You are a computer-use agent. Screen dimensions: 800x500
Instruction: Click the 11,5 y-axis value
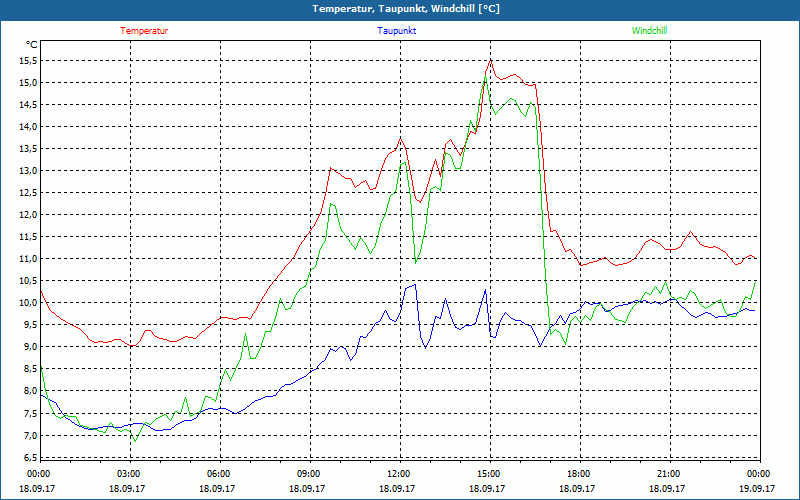(30, 237)
